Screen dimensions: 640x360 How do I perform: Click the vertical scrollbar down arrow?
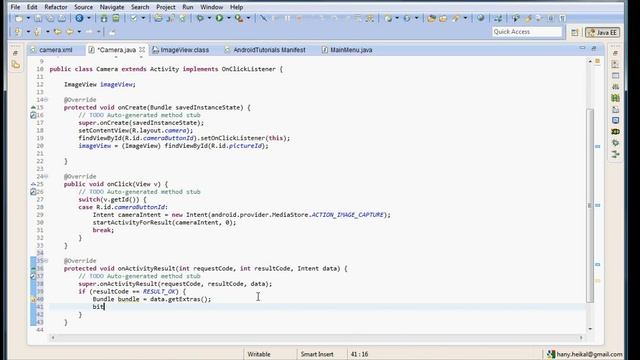tap(590, 329)
